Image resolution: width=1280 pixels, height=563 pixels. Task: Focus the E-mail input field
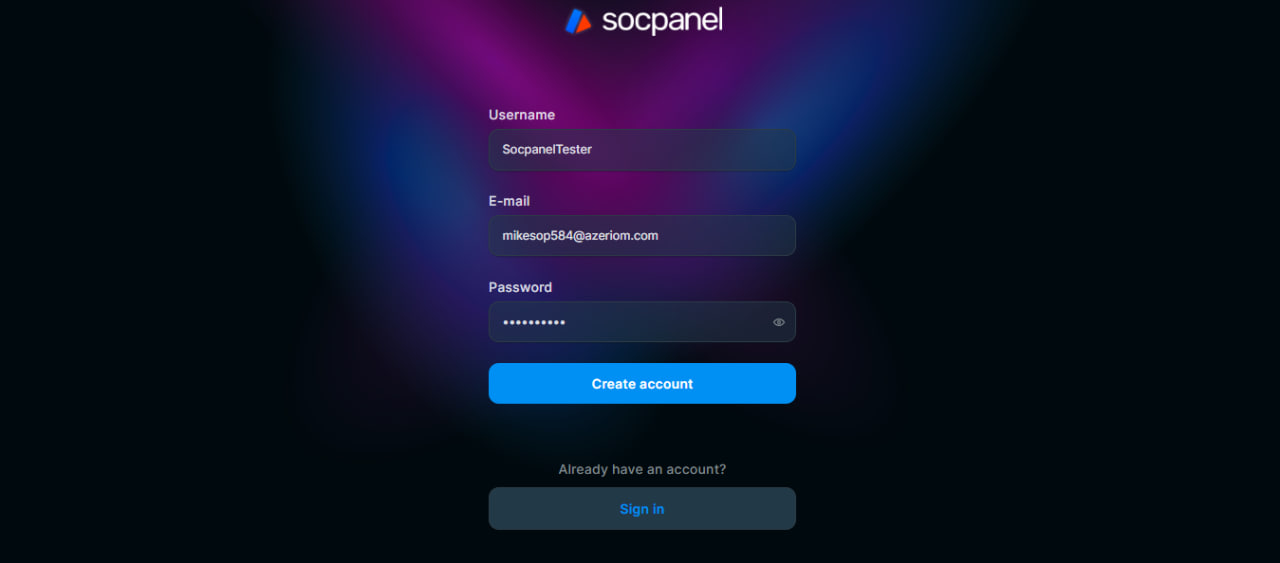[642, 236]
